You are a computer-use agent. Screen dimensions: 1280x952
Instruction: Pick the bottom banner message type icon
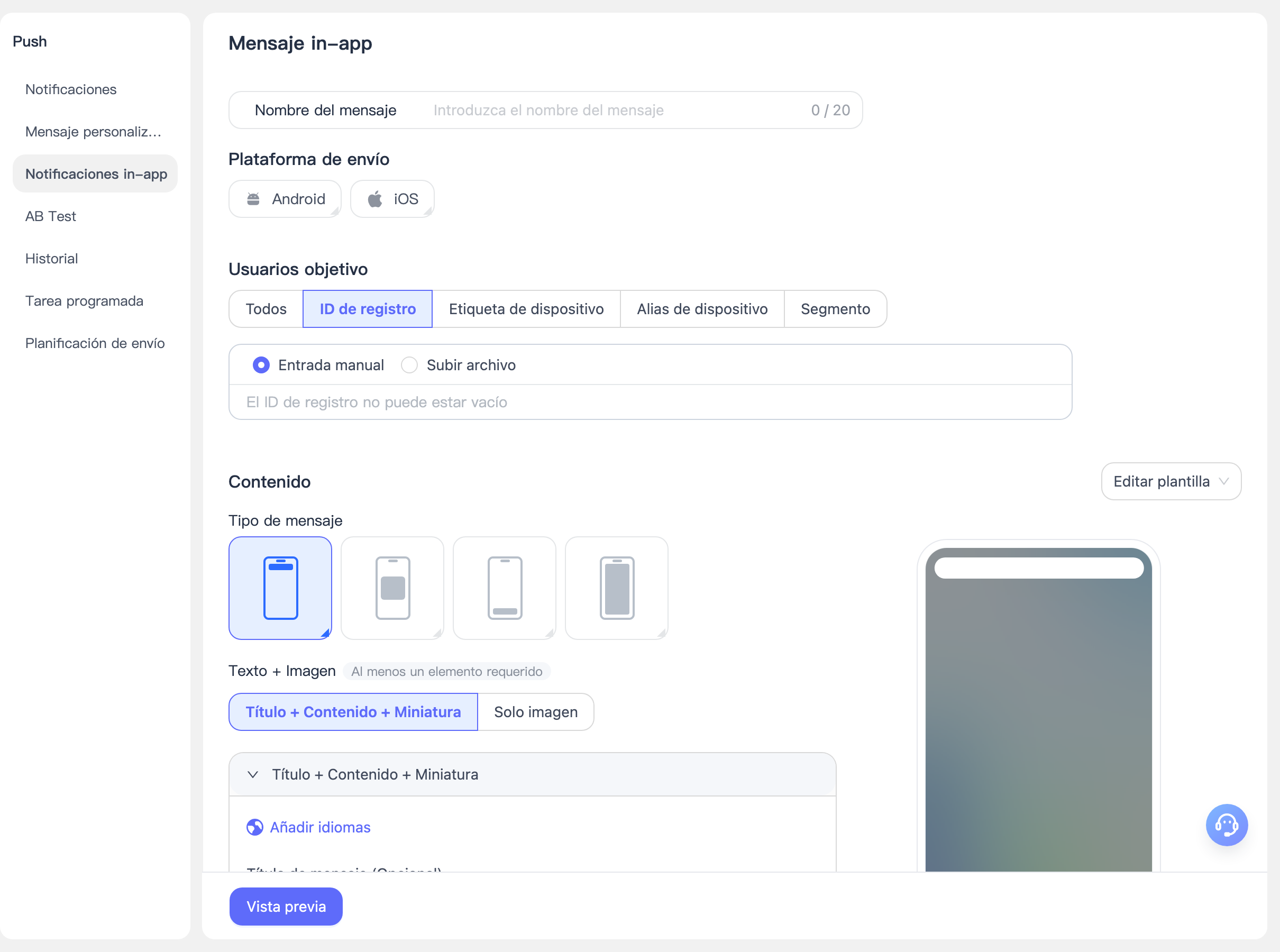click(x=504, y=588)
